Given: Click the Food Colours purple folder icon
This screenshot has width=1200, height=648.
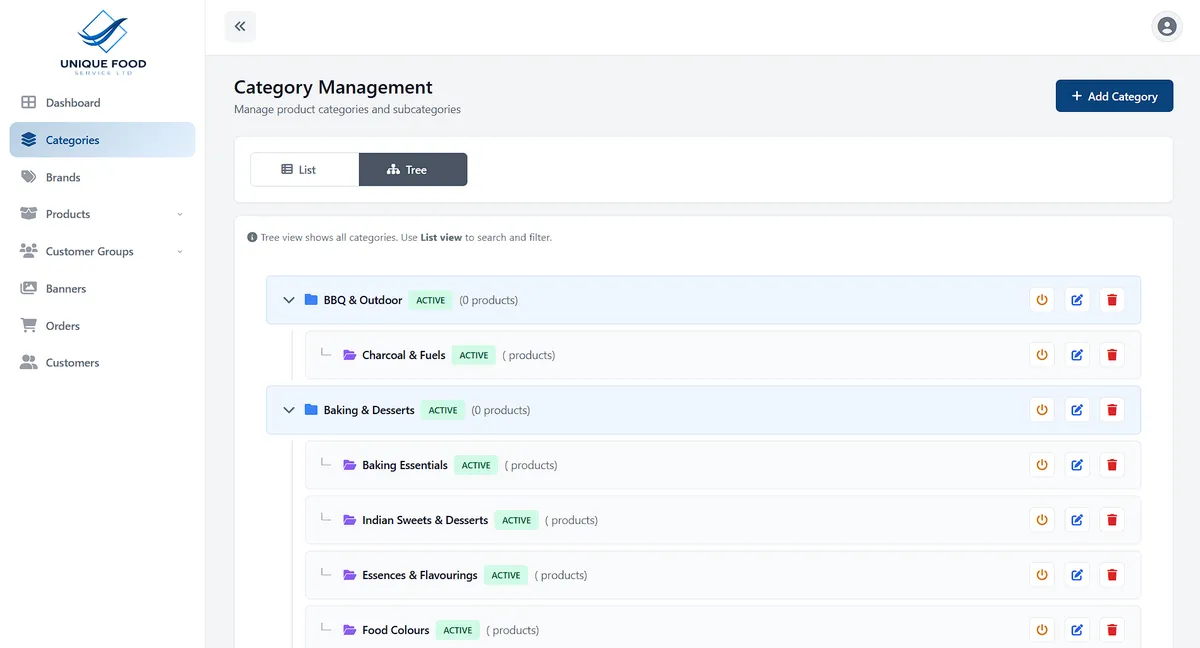Looking at the screenshot, I should tap(350, 630).
